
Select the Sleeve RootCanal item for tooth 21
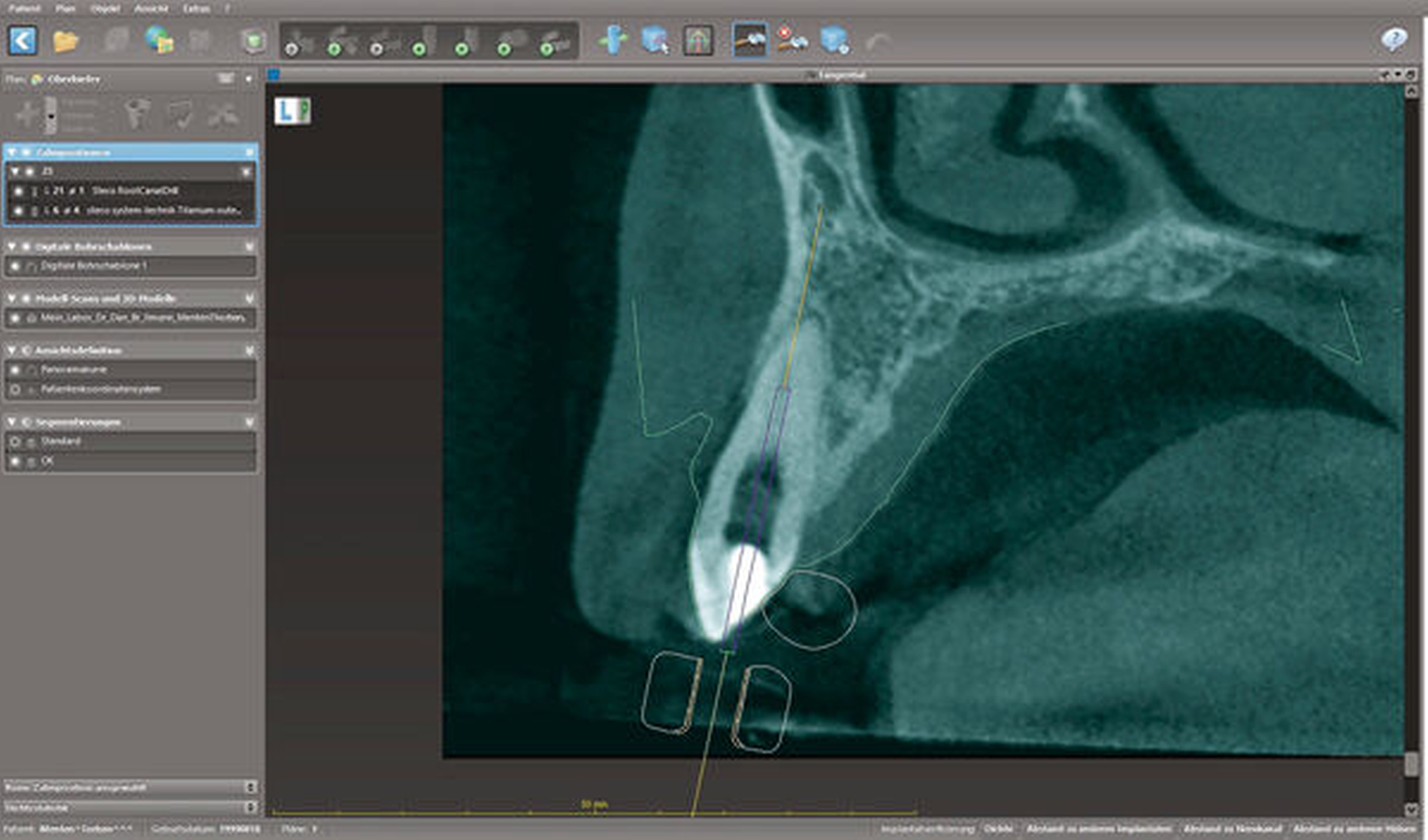135,191
